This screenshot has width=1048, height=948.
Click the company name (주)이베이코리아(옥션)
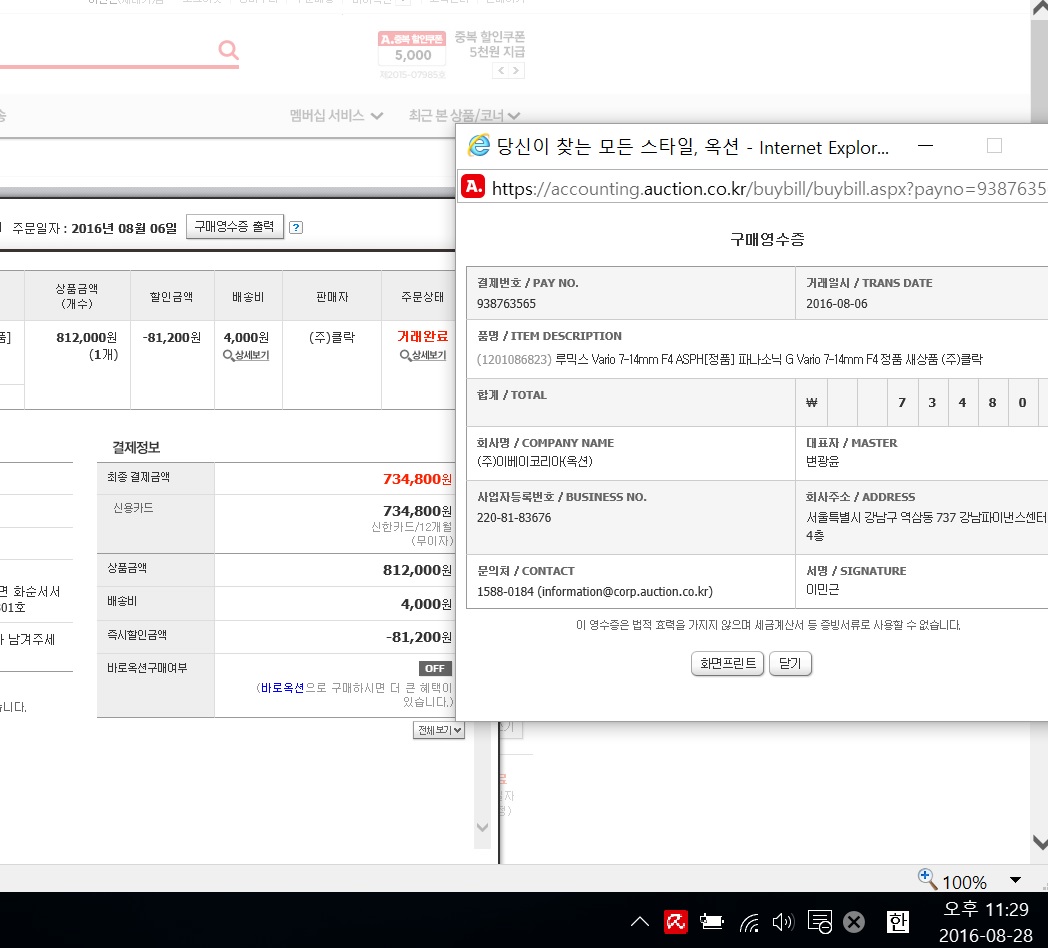(535, 461)
